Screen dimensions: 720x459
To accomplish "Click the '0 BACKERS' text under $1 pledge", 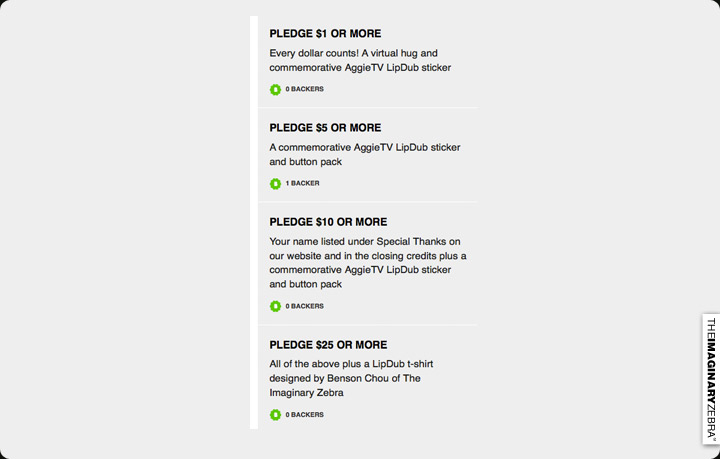I will pos(305,90).
